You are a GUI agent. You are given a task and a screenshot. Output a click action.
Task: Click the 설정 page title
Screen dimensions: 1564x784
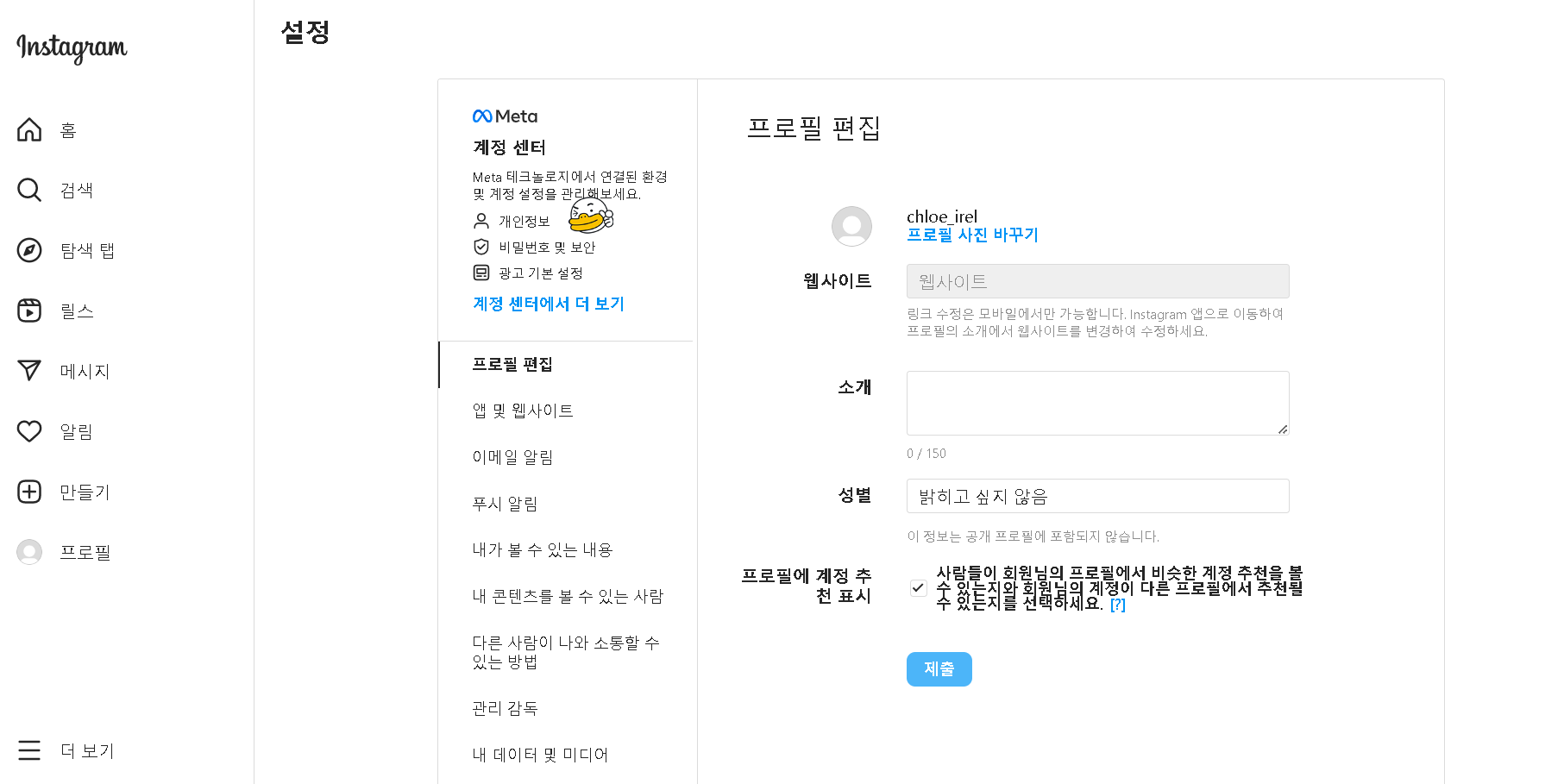coord(305,33)
